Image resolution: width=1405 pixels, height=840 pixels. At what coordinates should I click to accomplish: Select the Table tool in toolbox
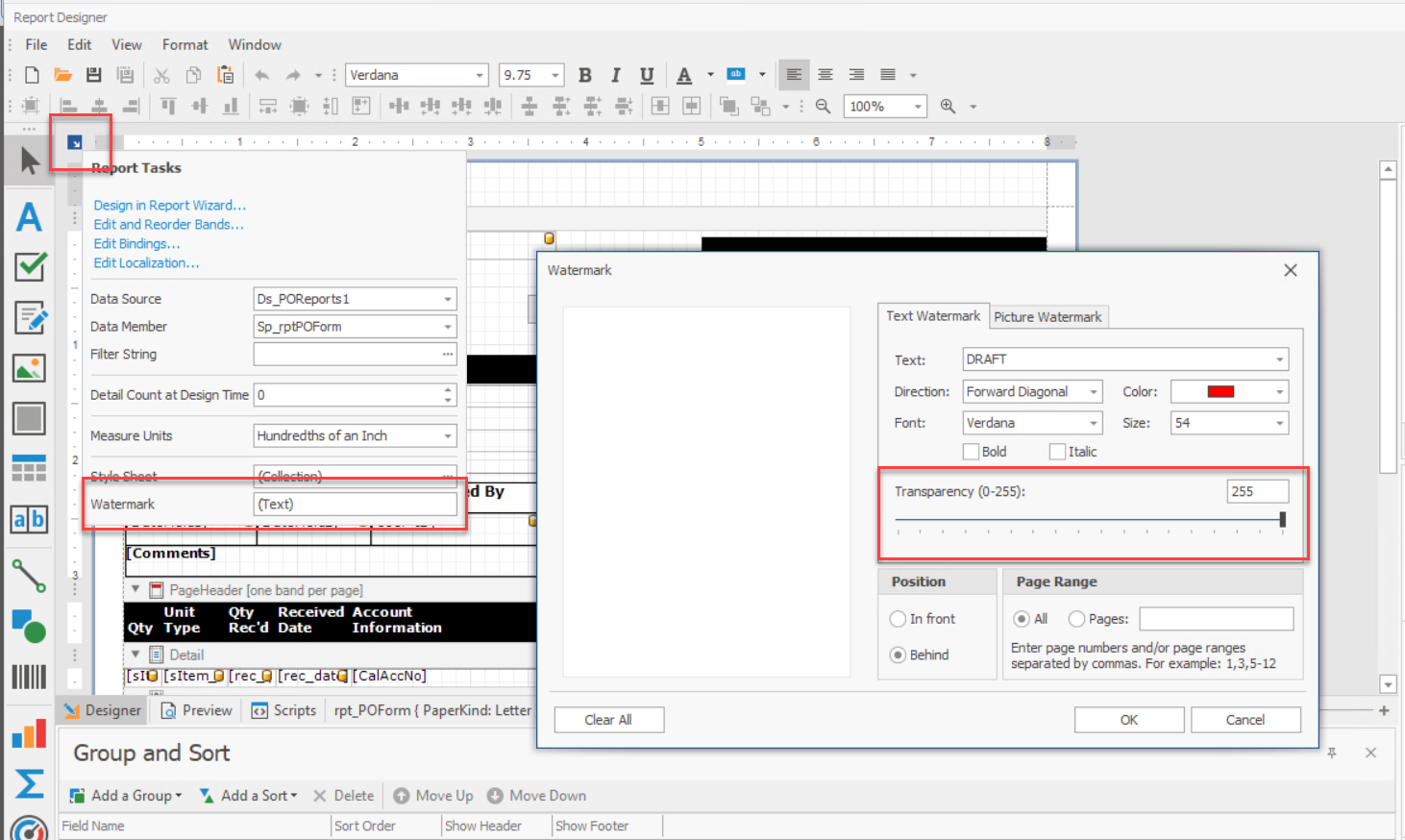(x=29, y=468)
